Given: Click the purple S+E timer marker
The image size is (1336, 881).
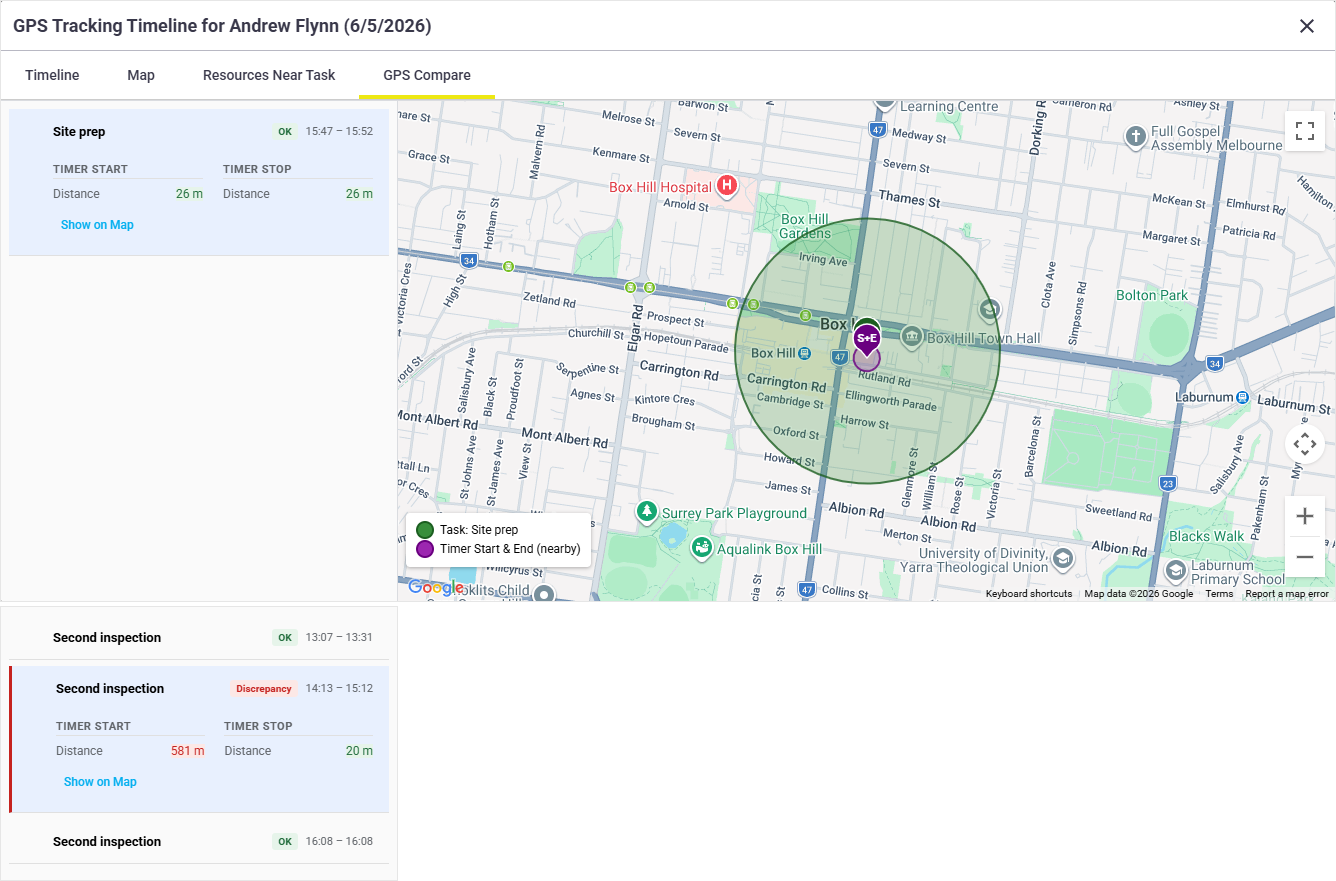Looking at the screenshot, I should 867,341.
